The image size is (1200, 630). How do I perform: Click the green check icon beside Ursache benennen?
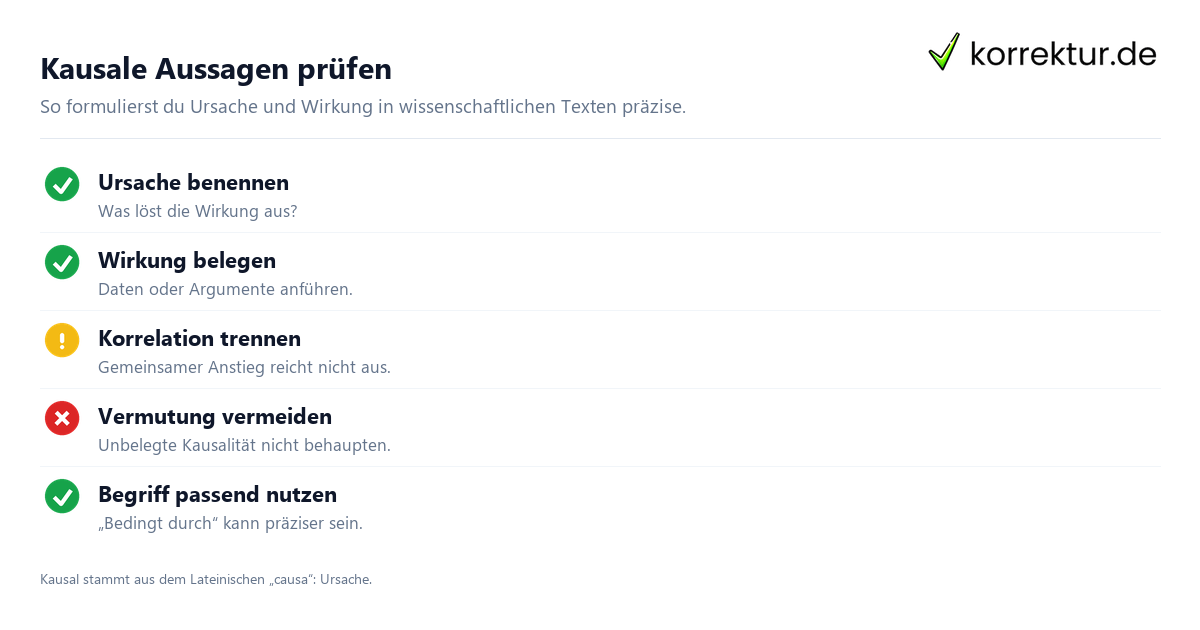click(62, 184)
